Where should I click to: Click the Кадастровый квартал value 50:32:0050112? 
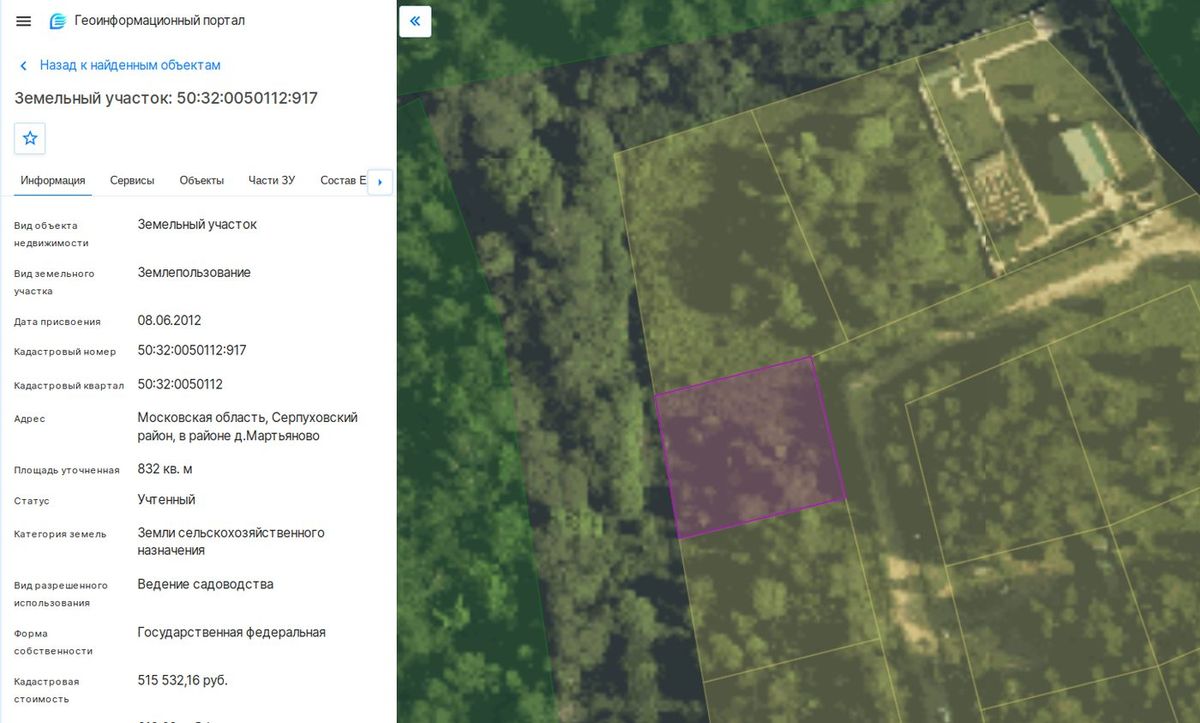pyautogui.click(x=180, y=384)
